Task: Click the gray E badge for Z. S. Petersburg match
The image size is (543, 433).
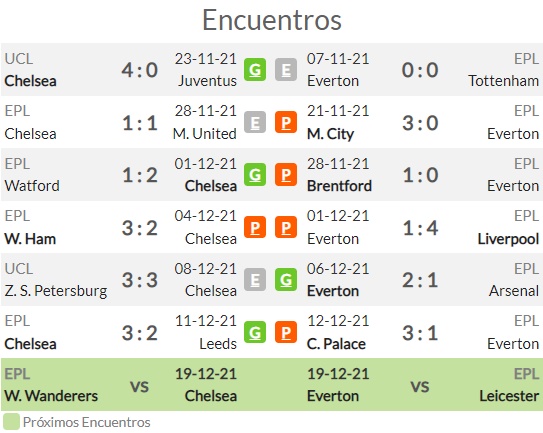Action: [255, 280]
